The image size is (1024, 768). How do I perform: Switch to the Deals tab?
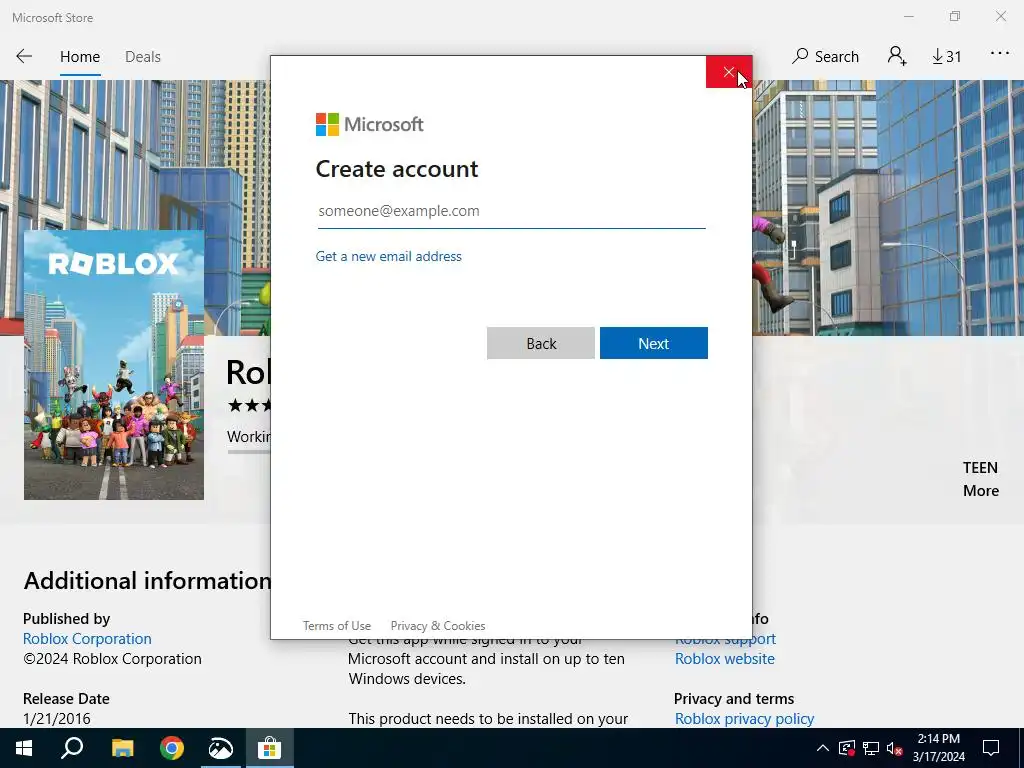click(142, 57)
